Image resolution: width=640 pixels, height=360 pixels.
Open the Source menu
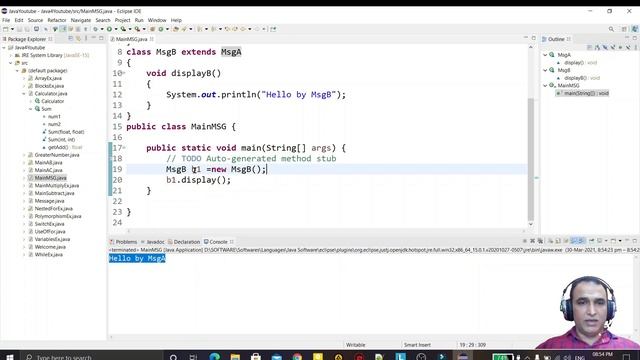36,20
